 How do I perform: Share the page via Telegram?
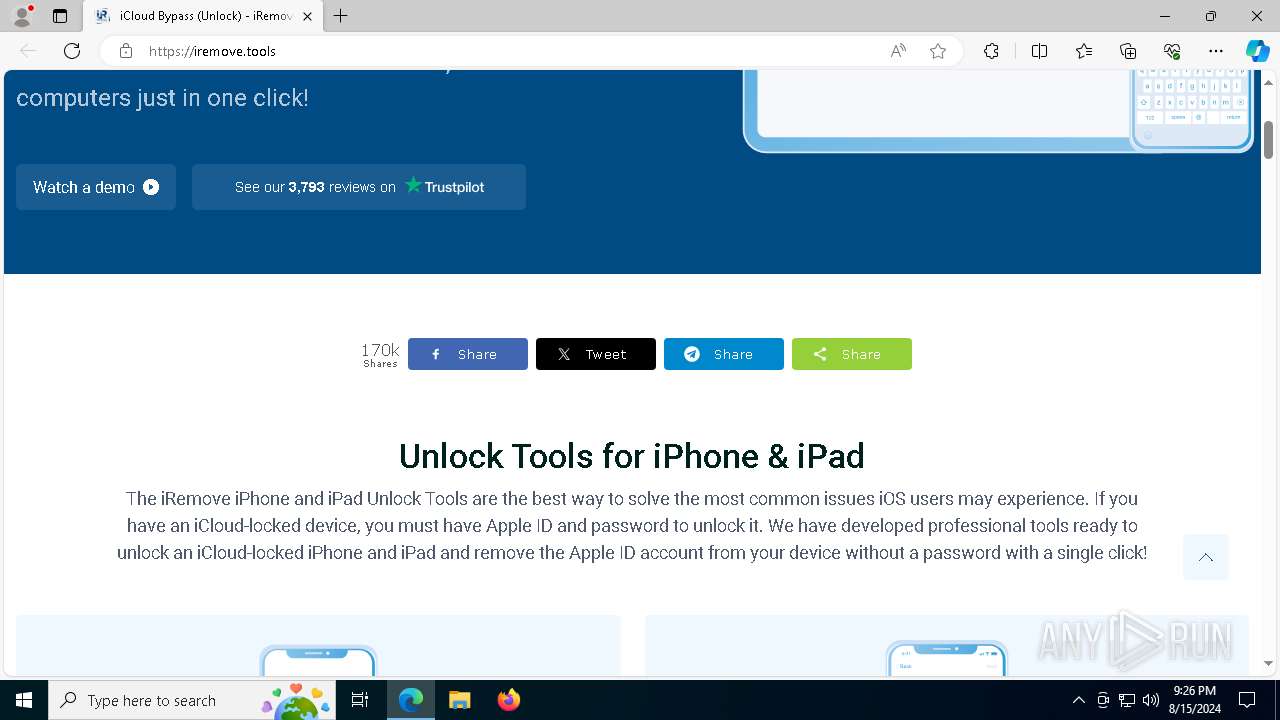(x=724, y=354)
